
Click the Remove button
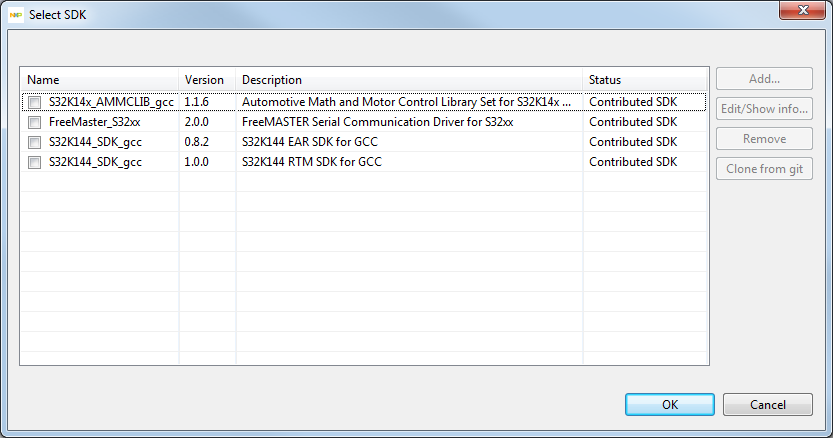[764, 139]
